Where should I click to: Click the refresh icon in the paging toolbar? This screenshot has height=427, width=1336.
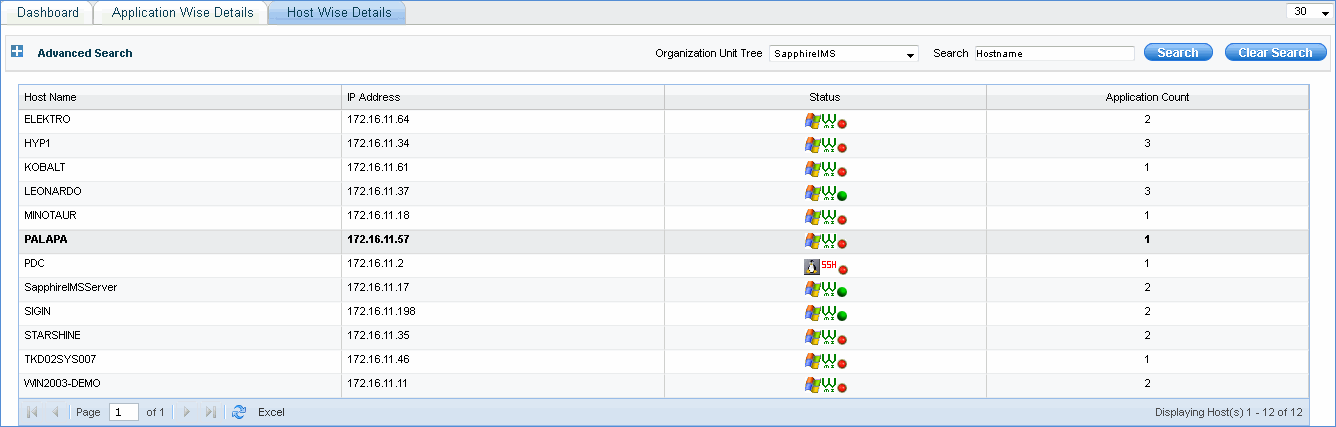(238, 412)
